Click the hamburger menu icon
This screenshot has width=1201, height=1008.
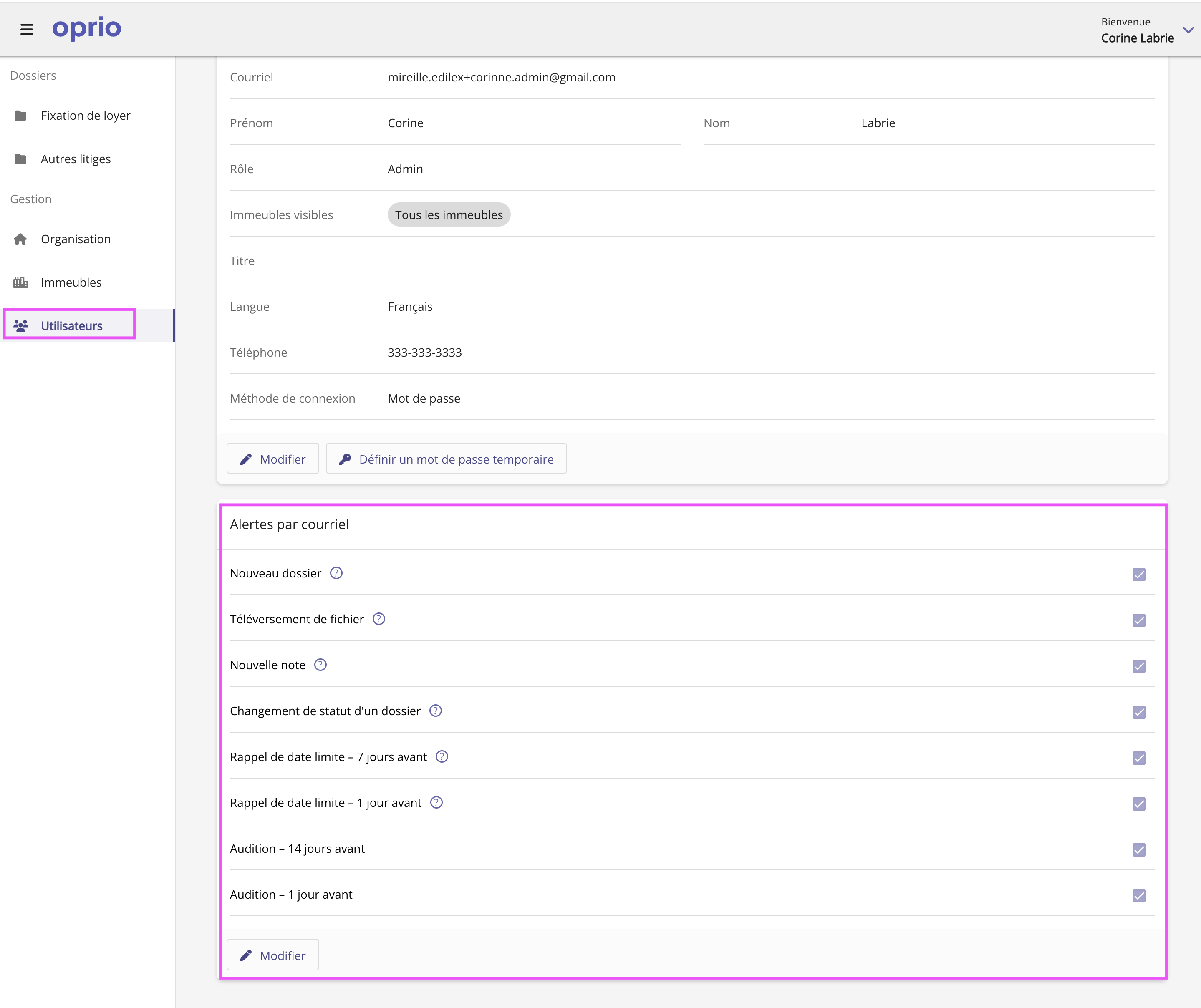26,29
